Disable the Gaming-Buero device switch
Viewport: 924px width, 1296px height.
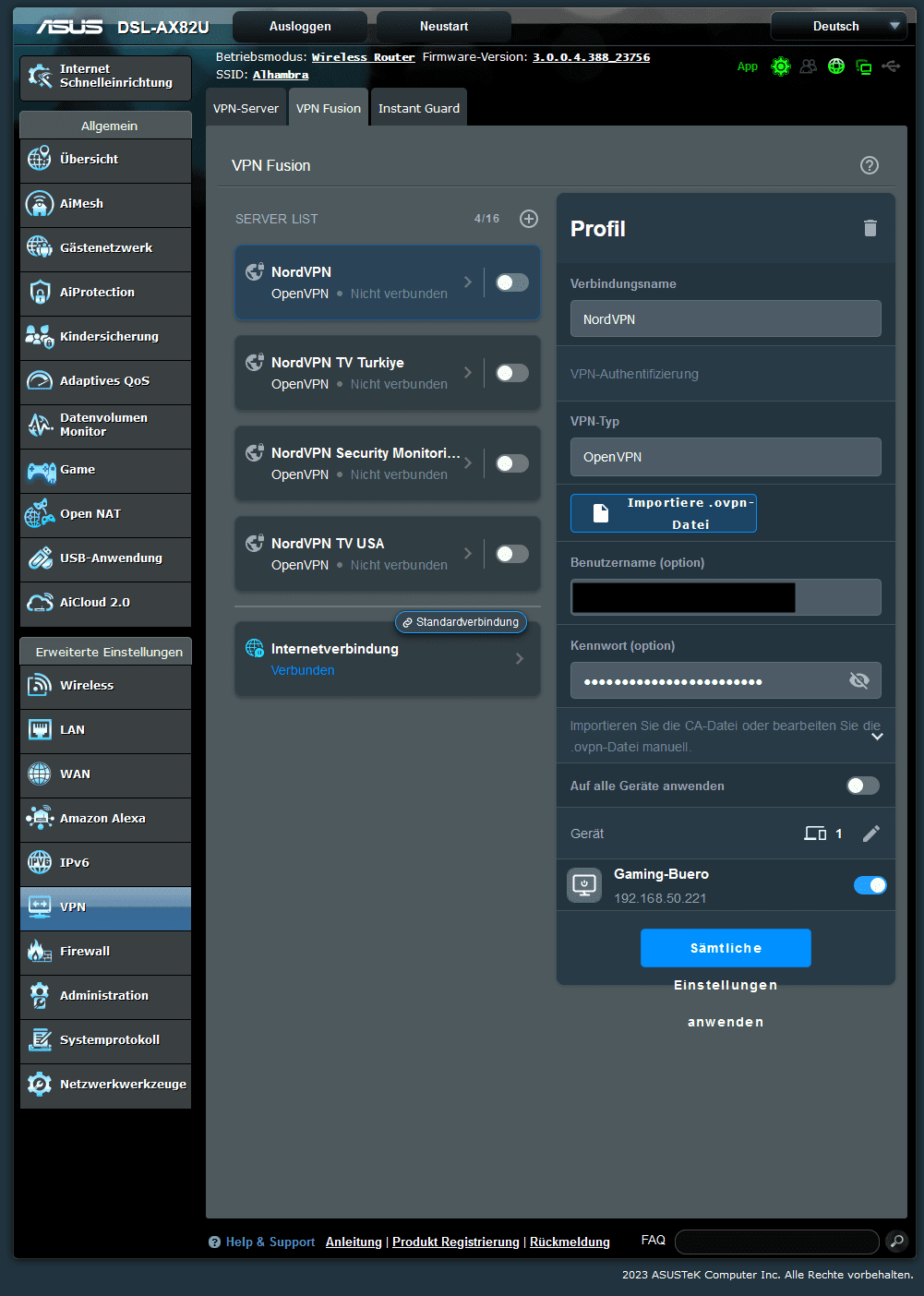coord(870,885)
